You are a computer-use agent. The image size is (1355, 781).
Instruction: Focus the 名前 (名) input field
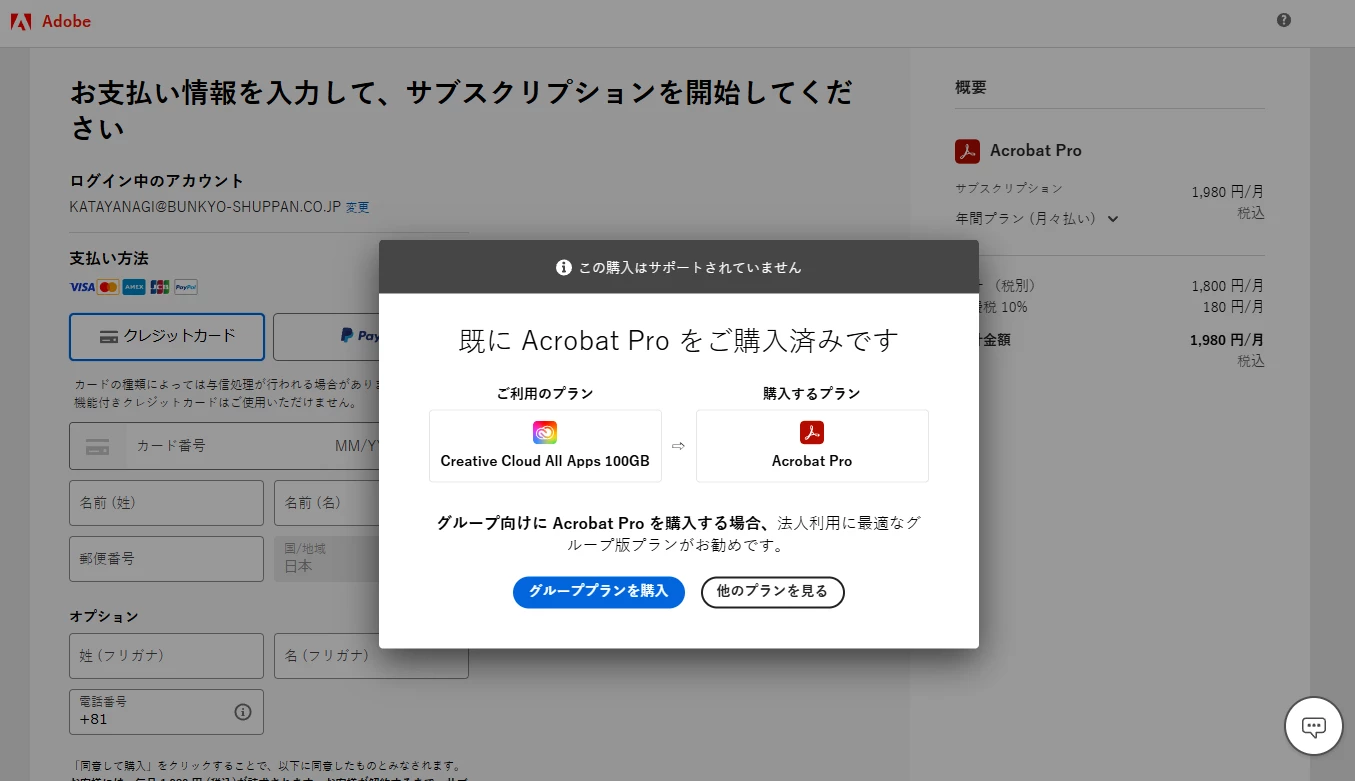[x=326, y=503]
